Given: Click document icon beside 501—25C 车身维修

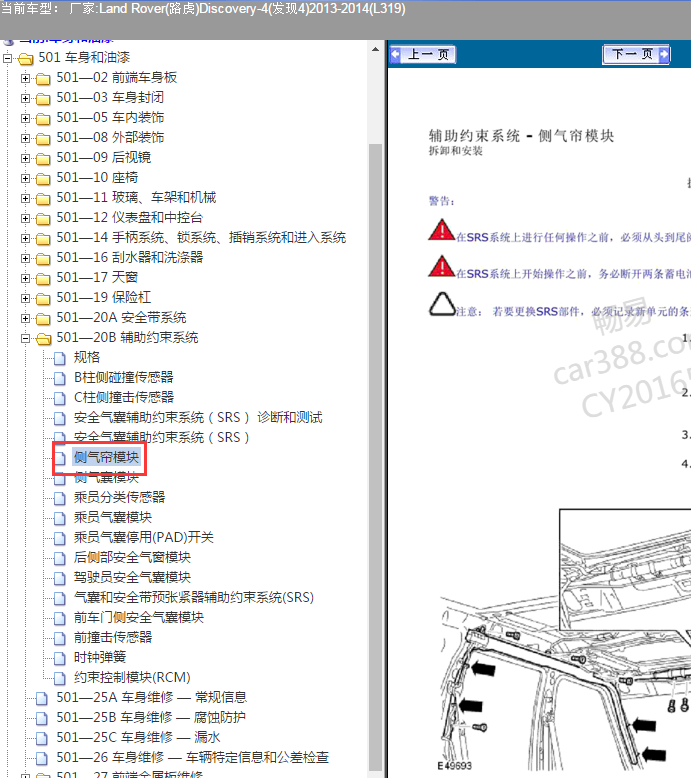Looking at the screenshot, I should (42, 738).
